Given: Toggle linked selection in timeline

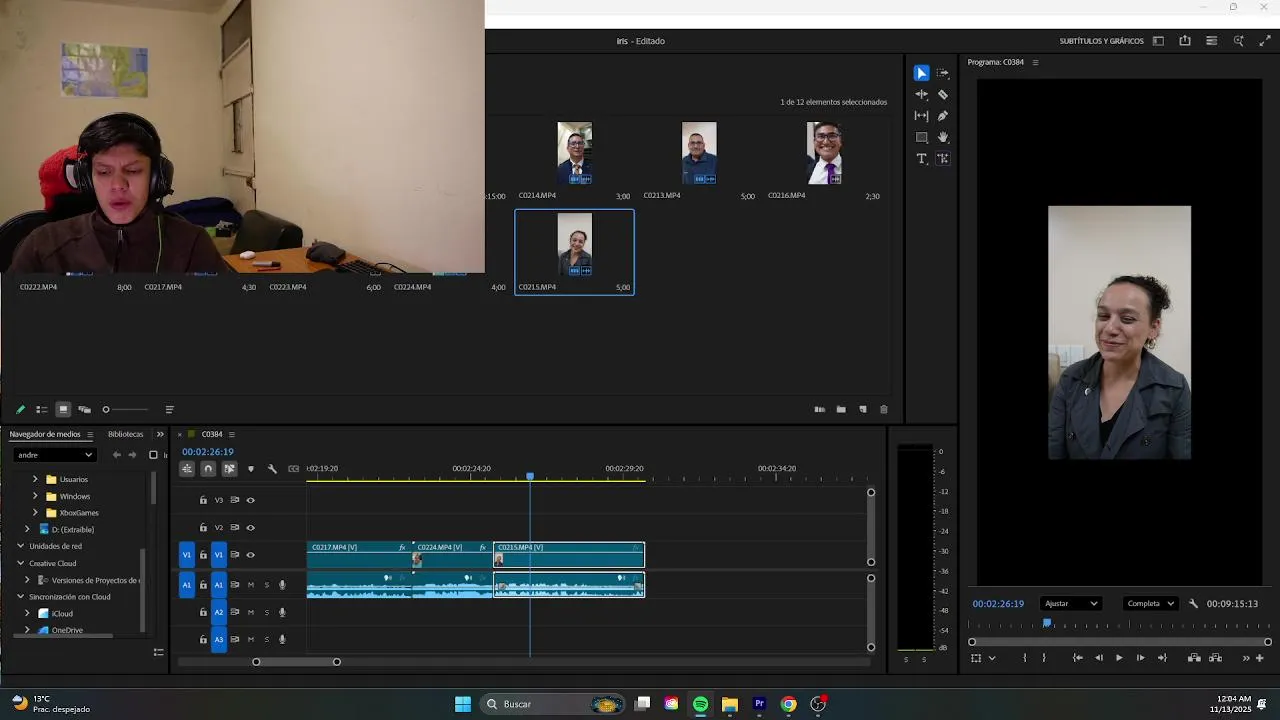Looking at the screenshot, I should pyautogui.click(x=229, y=468).
